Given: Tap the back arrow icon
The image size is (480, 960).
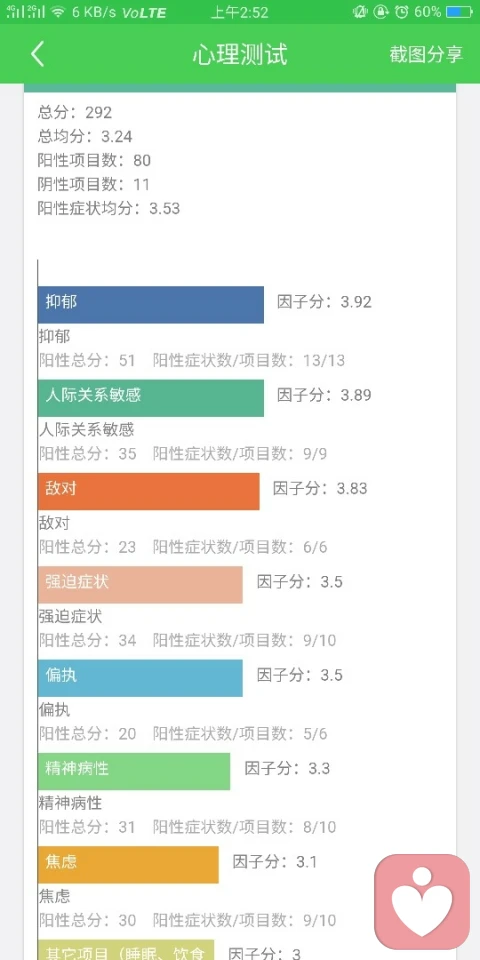Looking at the screenshot, I should (37, 54).
